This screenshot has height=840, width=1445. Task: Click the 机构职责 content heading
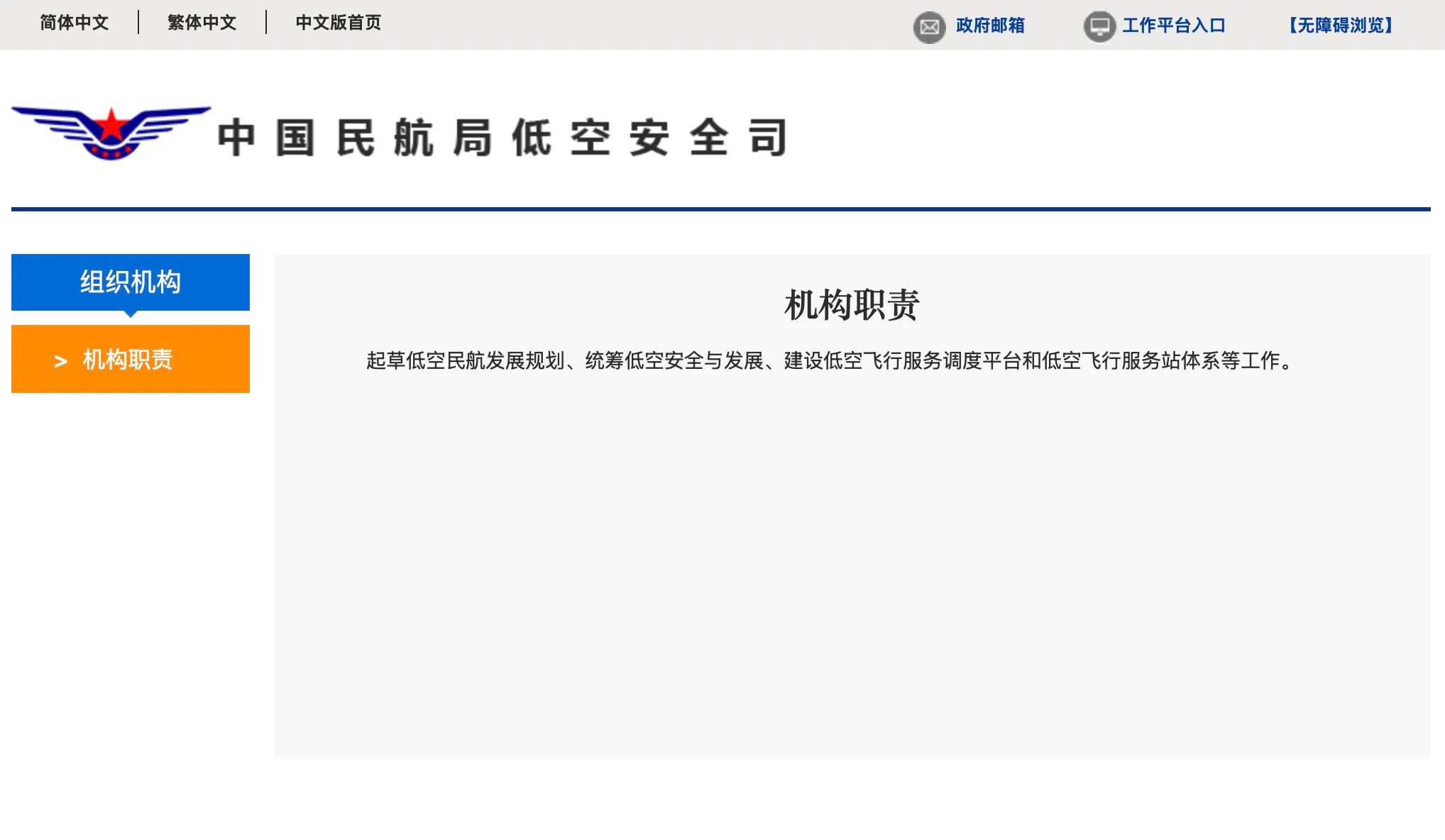tap(852, 305)
